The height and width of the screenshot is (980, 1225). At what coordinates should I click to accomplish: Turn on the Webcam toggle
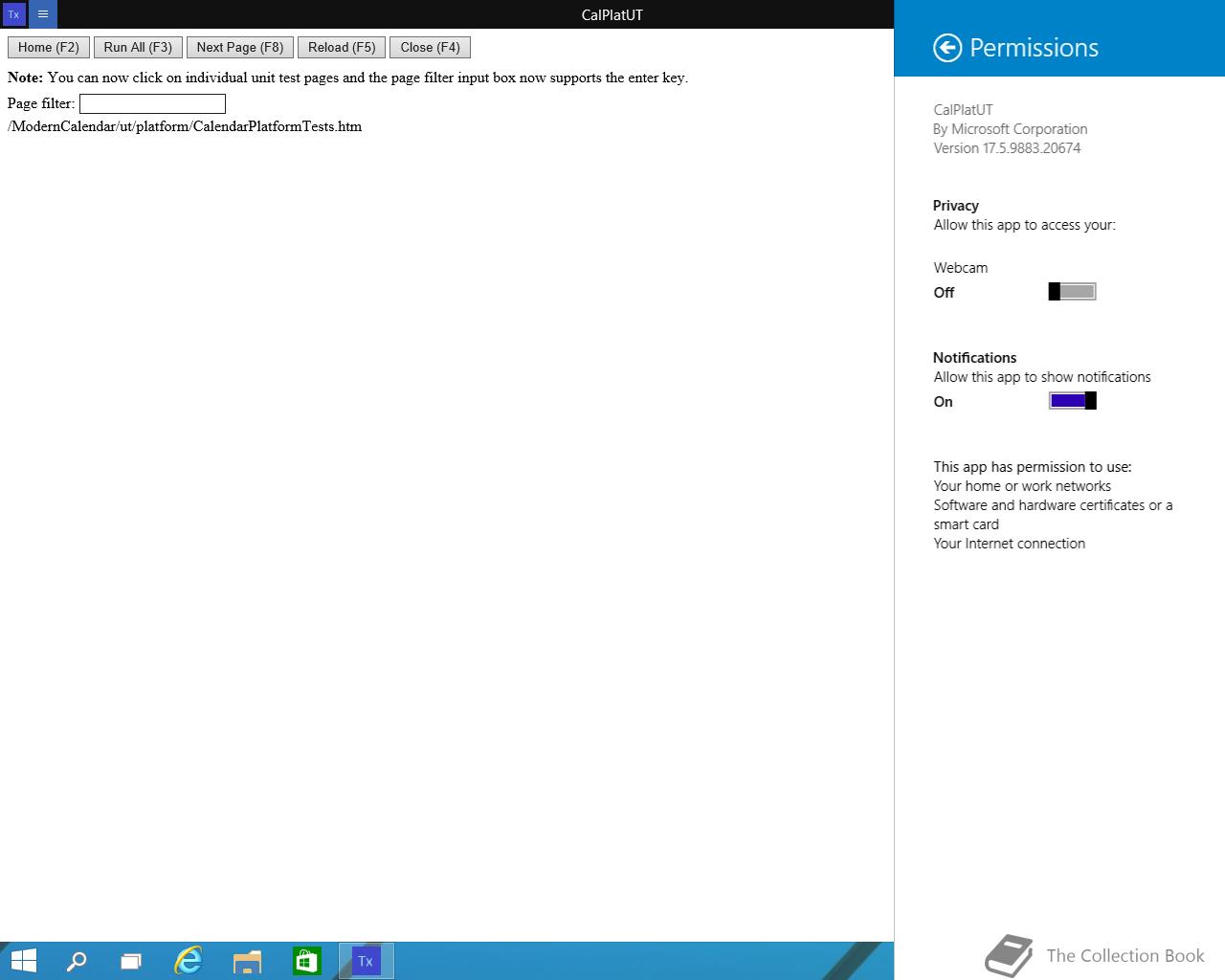(1072, 292)
